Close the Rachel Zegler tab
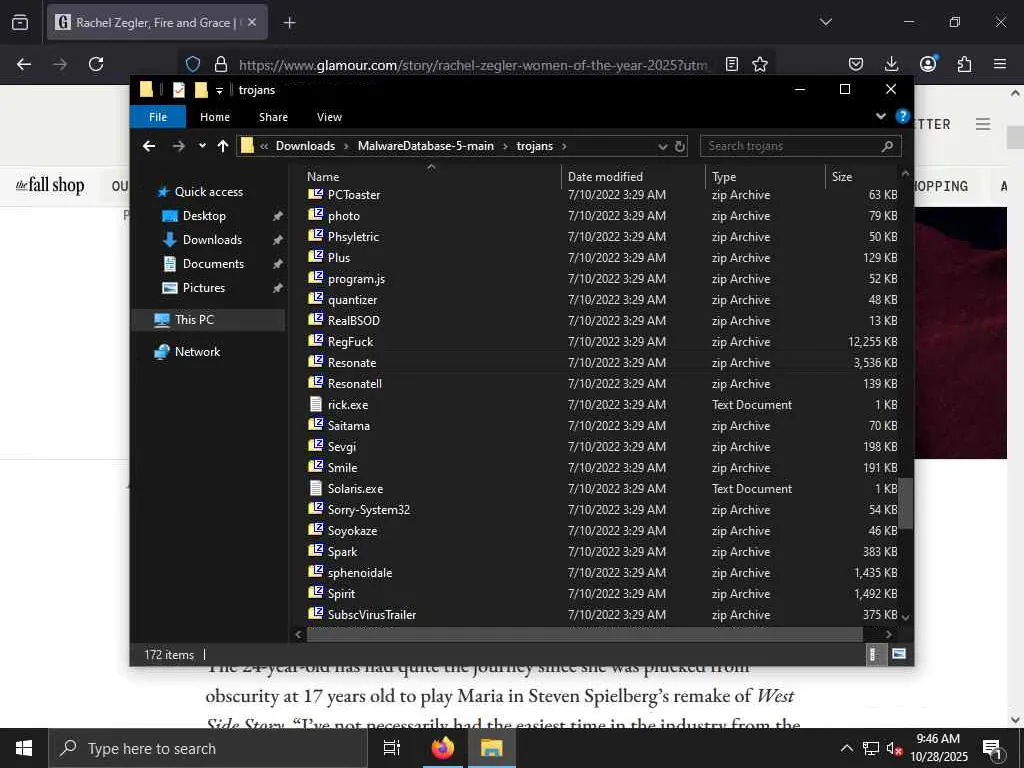 tap(252, 22)
